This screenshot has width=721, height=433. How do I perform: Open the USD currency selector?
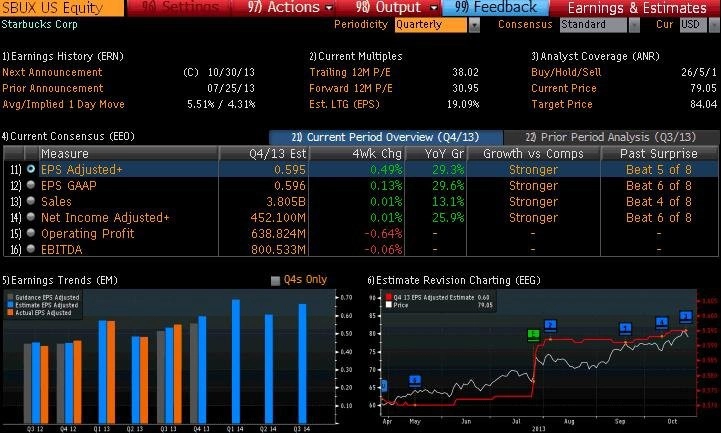(692, 25)
